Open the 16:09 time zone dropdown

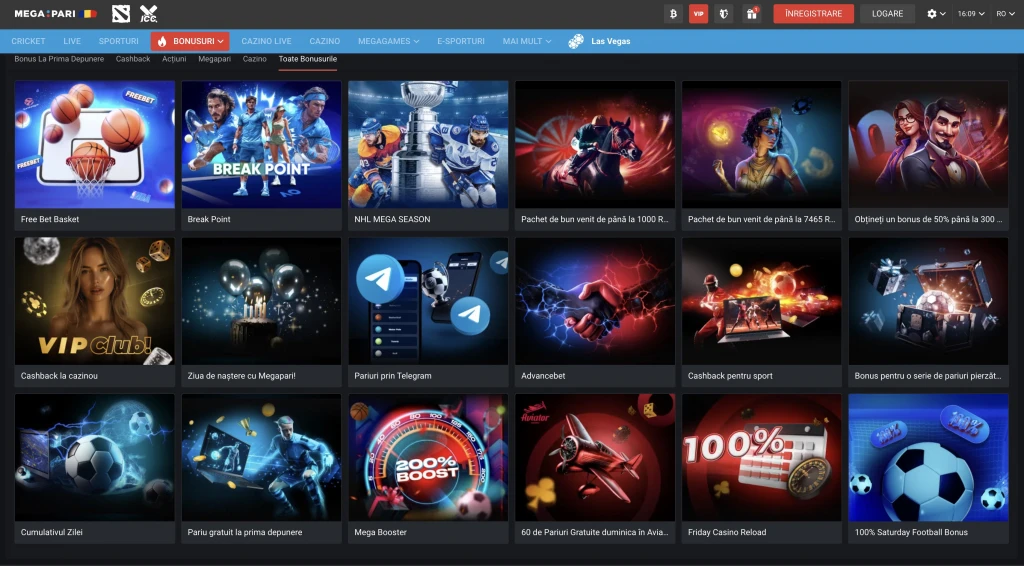pyautogui.click(x=970, y=14)
